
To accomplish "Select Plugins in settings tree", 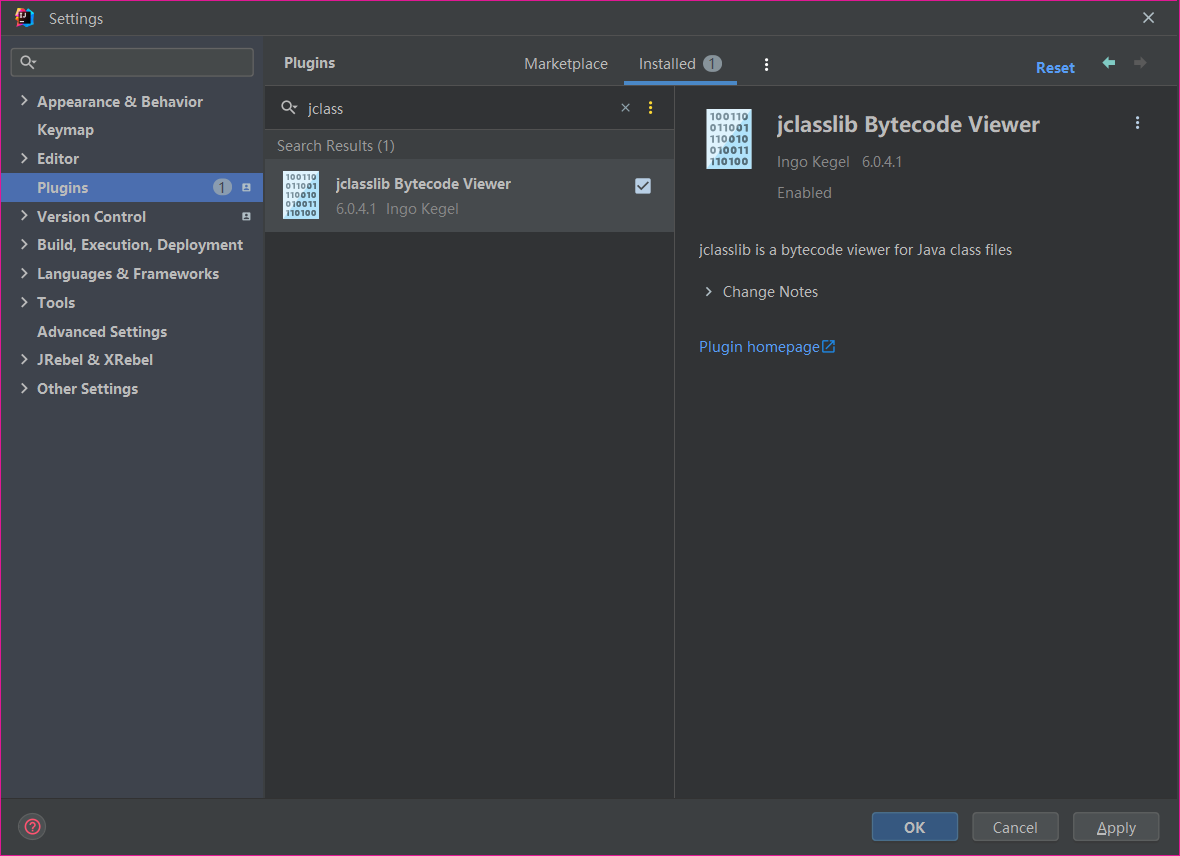I will tap(132, 187).
